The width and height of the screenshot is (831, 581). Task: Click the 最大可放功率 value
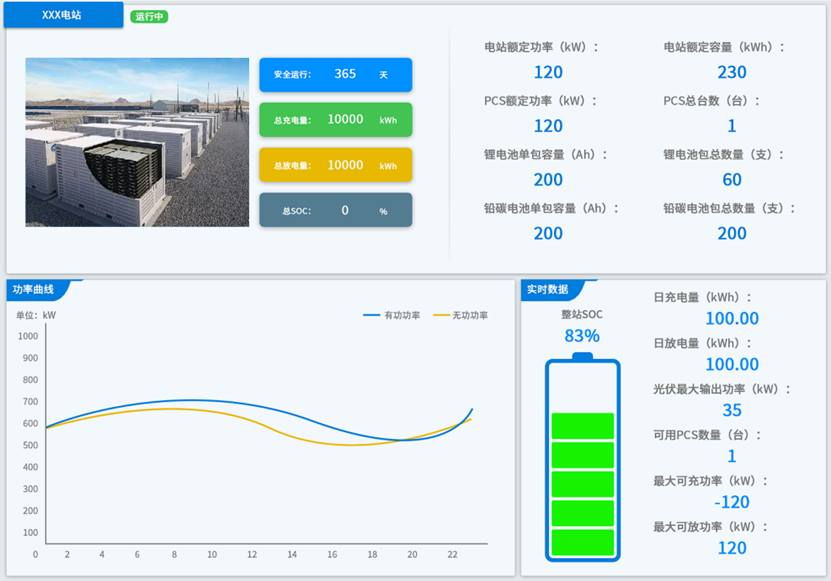(733, 548)
